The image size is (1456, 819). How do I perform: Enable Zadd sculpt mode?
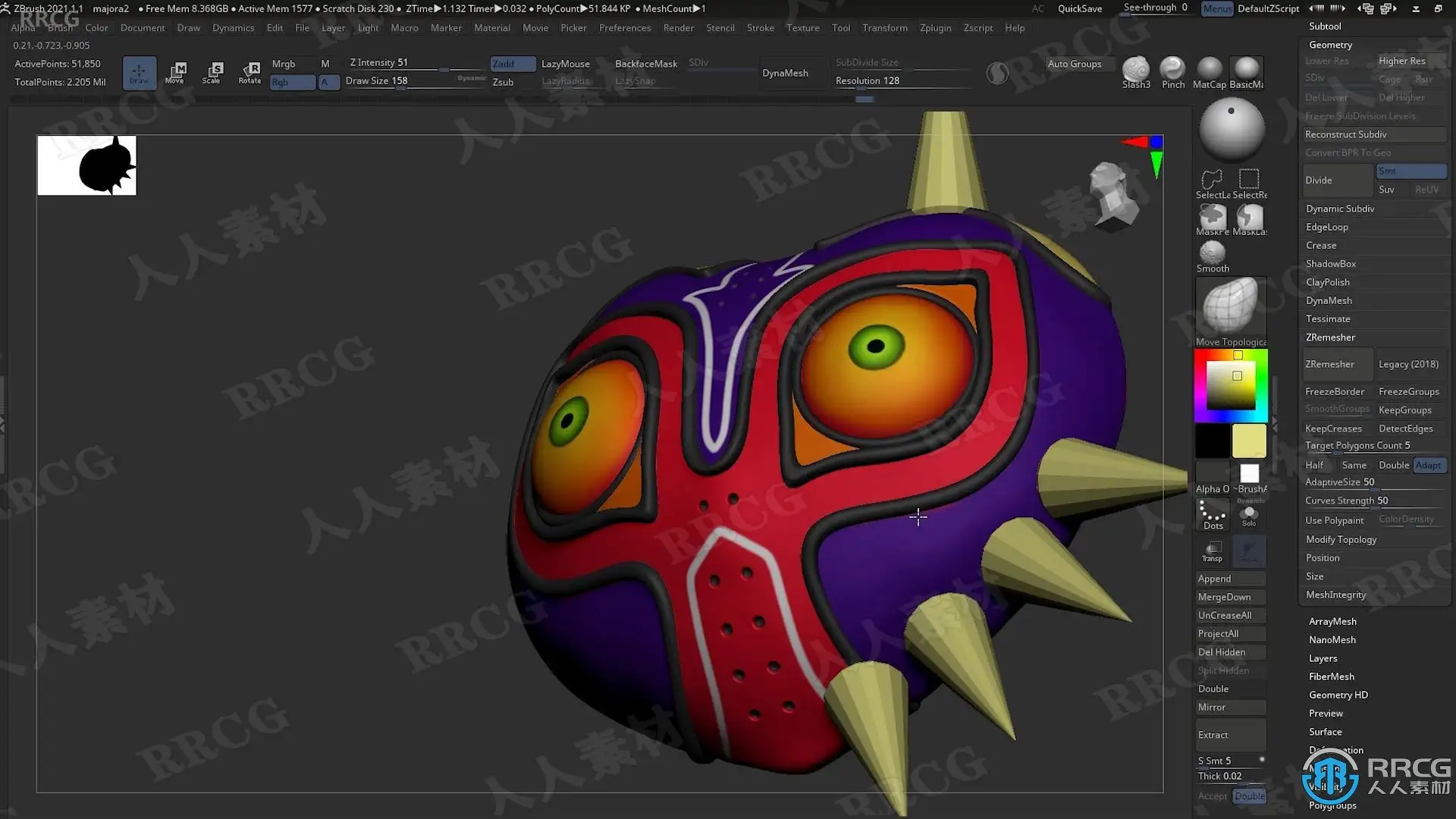(x=513, y=64)
